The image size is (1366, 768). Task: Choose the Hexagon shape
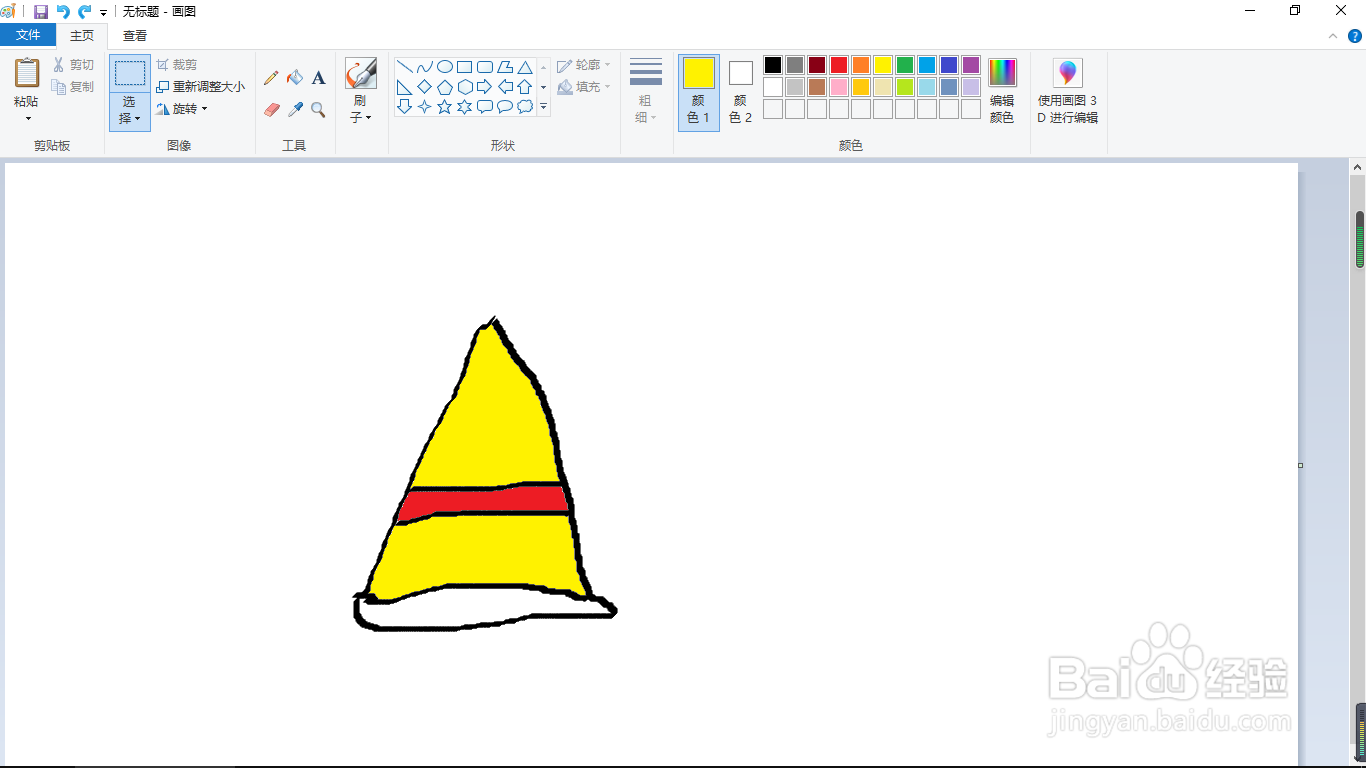[x=465, y=87]
